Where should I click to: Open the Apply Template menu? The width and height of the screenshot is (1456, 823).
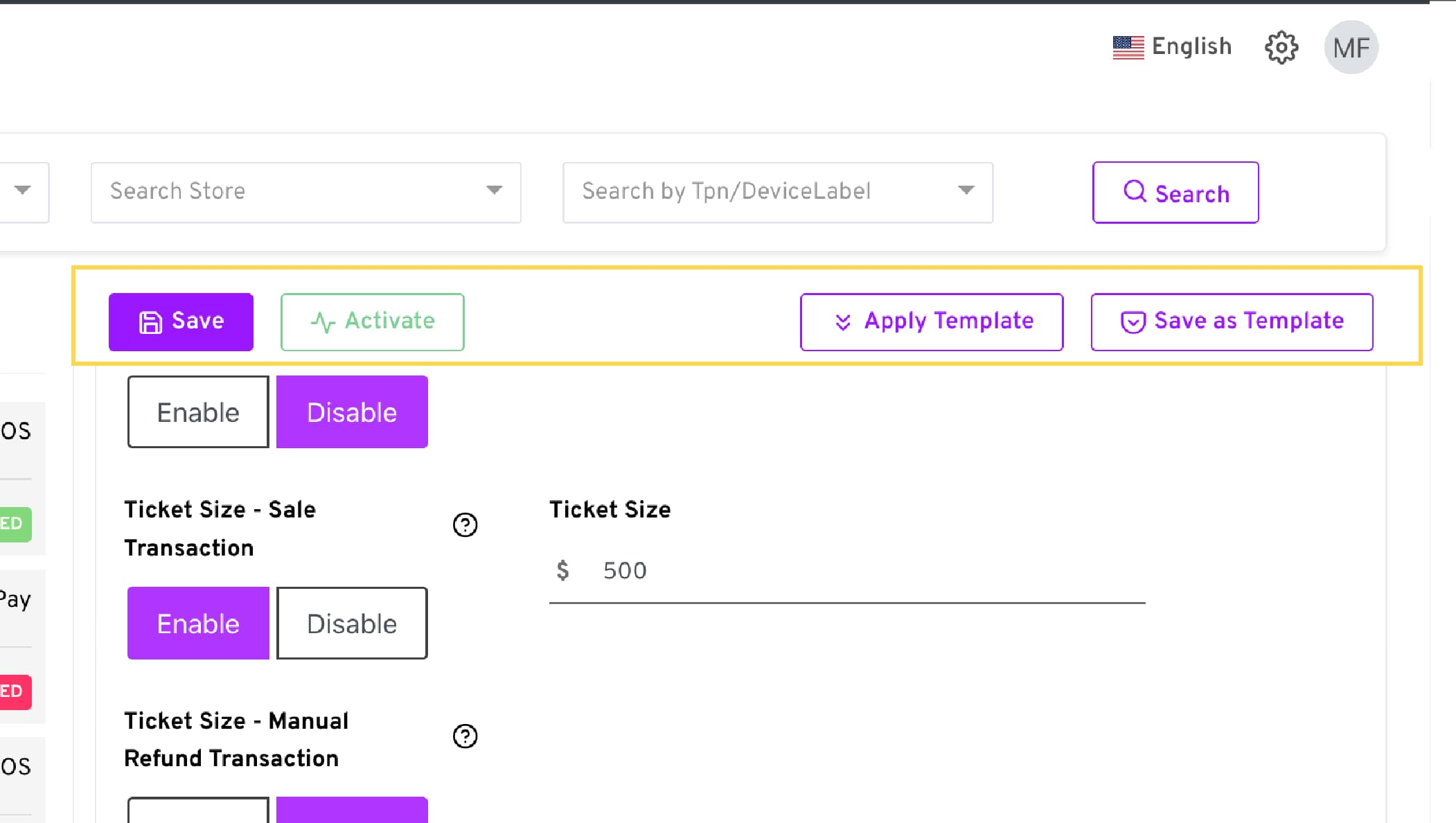tap(931, 321)
